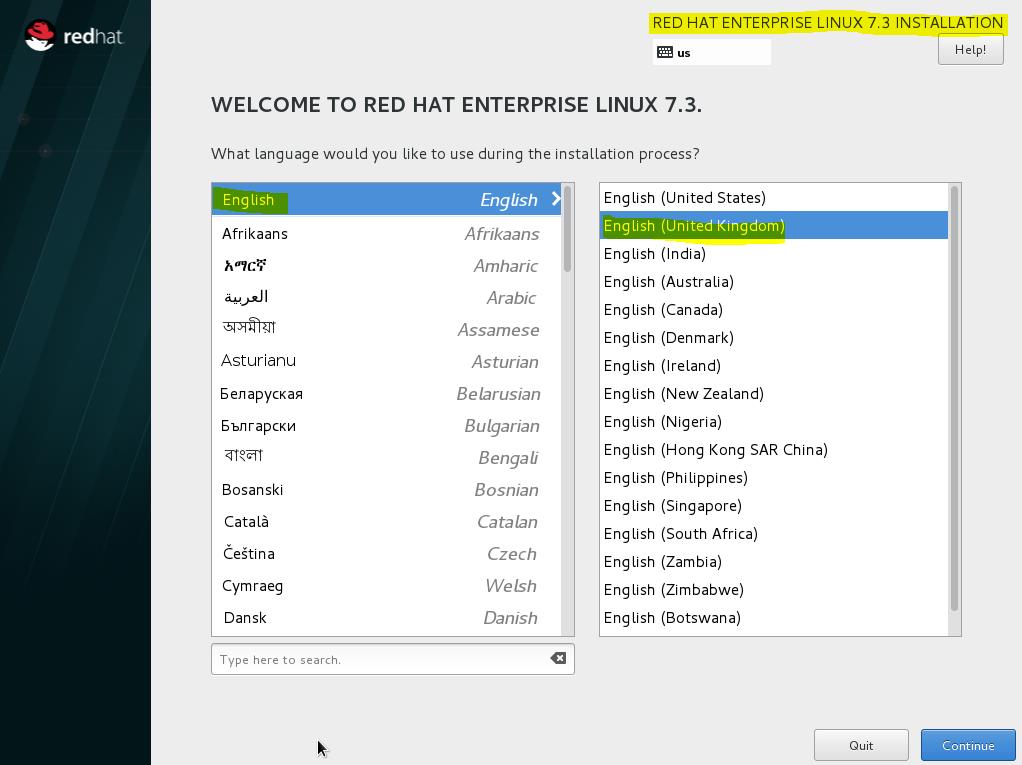Click the language list scrollbar
1022x765 pixels.
[x=567, y=229]
